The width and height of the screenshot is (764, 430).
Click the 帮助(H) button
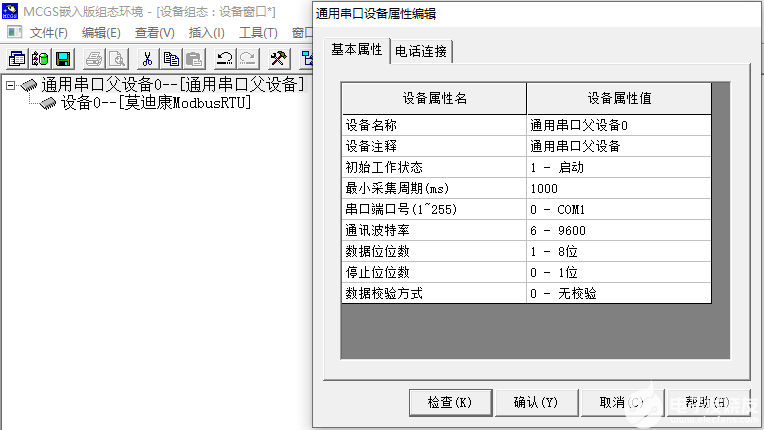click(708, 403)
